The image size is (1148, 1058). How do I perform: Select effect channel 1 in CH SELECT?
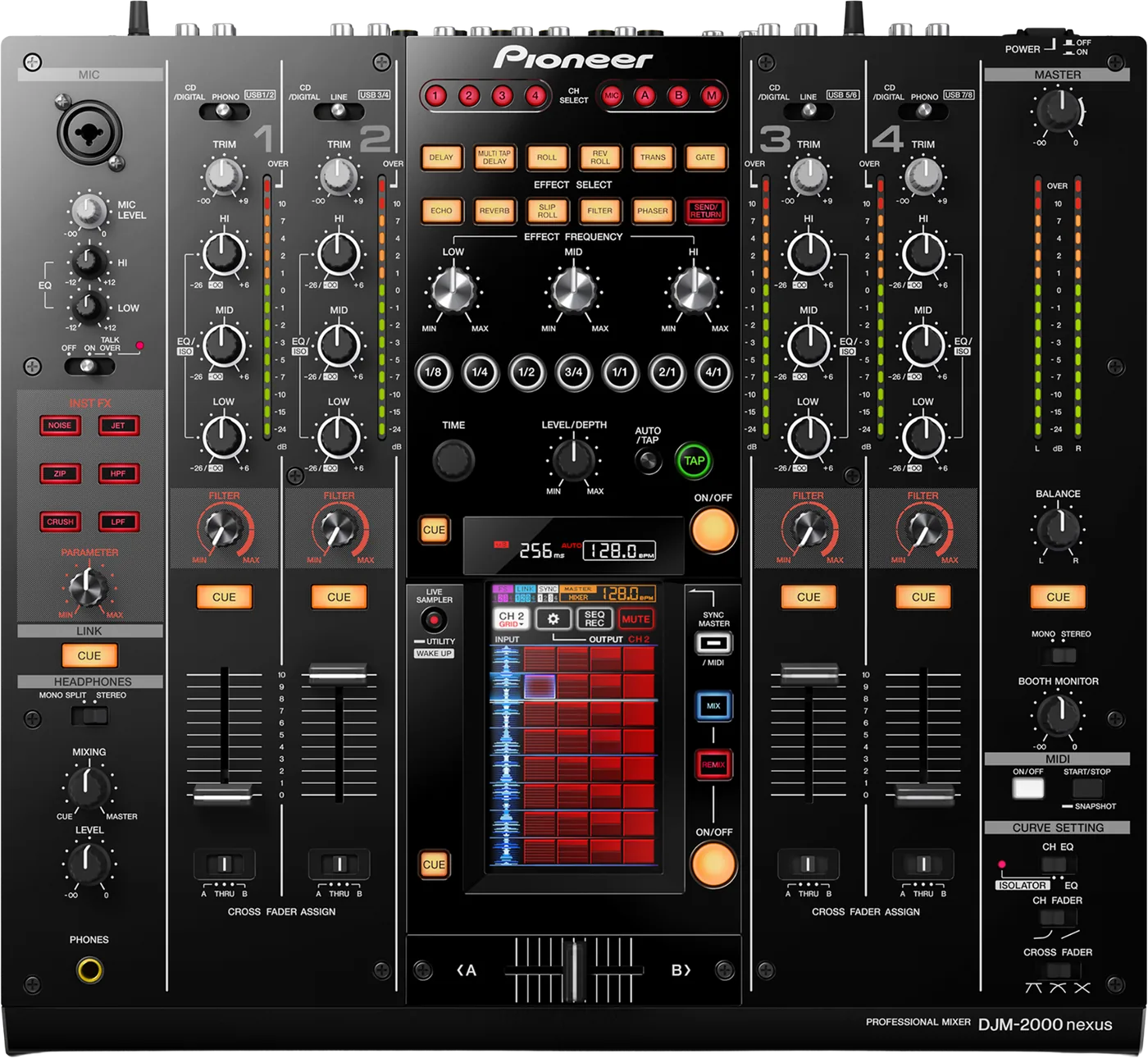click(x=435, y=96)
